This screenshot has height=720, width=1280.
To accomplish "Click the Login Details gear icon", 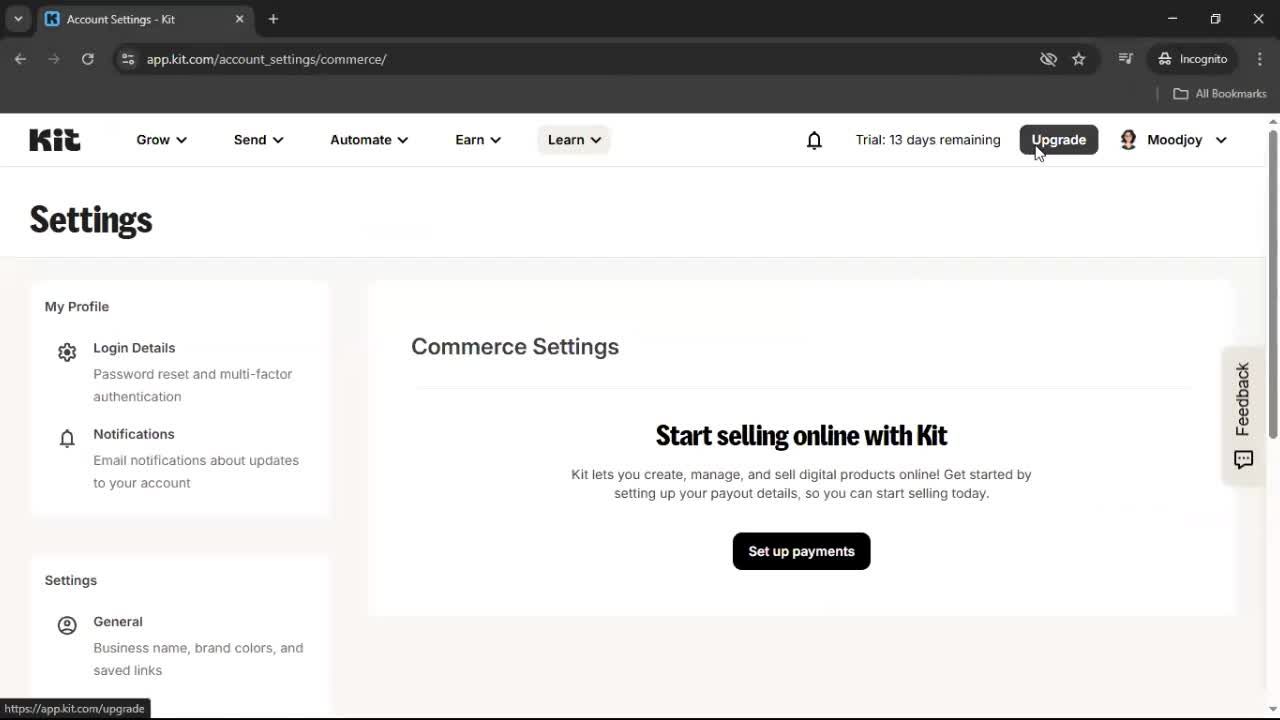I will (67, 352).
